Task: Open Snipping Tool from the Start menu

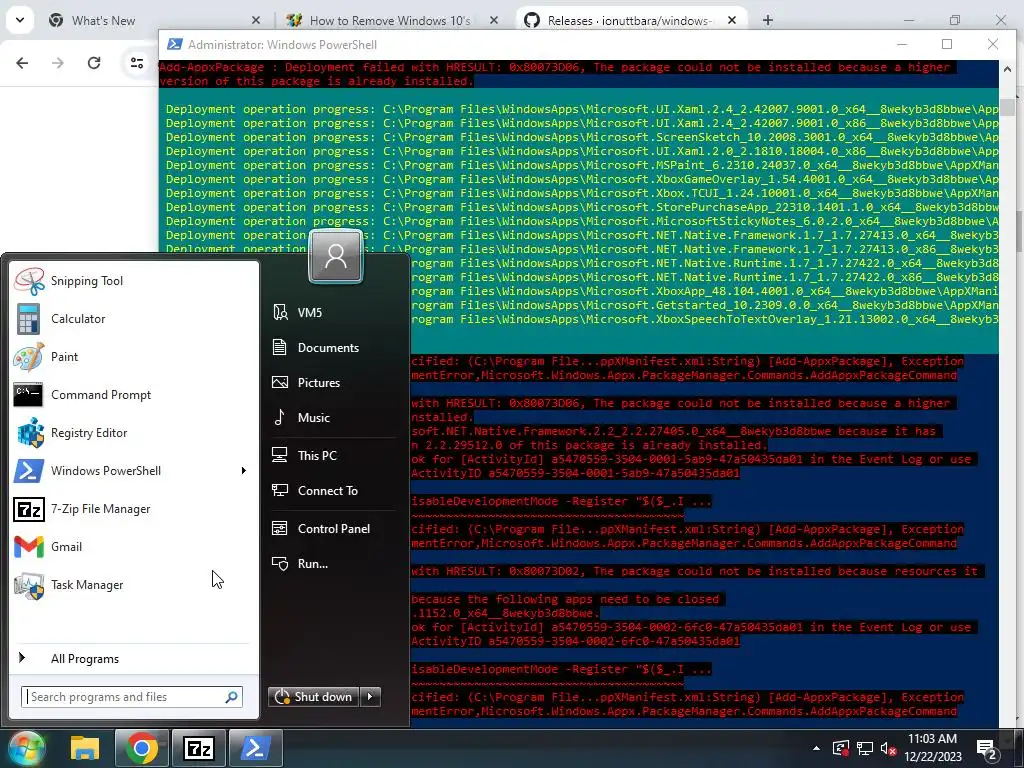Action: (x=134, y=281)
